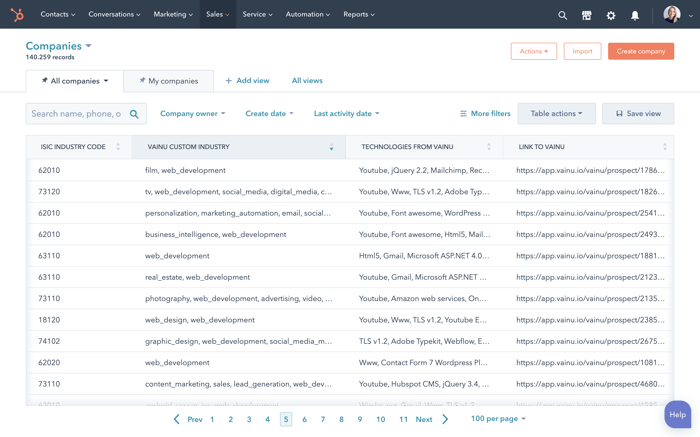Screen dimensions: 700x437
Task: Go to next page with right chevron
Action: pyautogui.click(x=446, y=419)
